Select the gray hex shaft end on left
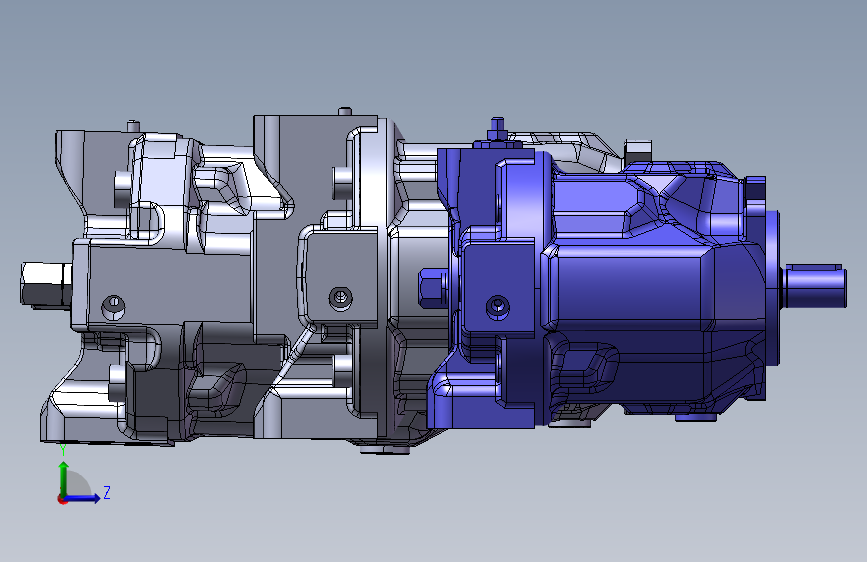867x562 pixels. click(x=46, y=284)
